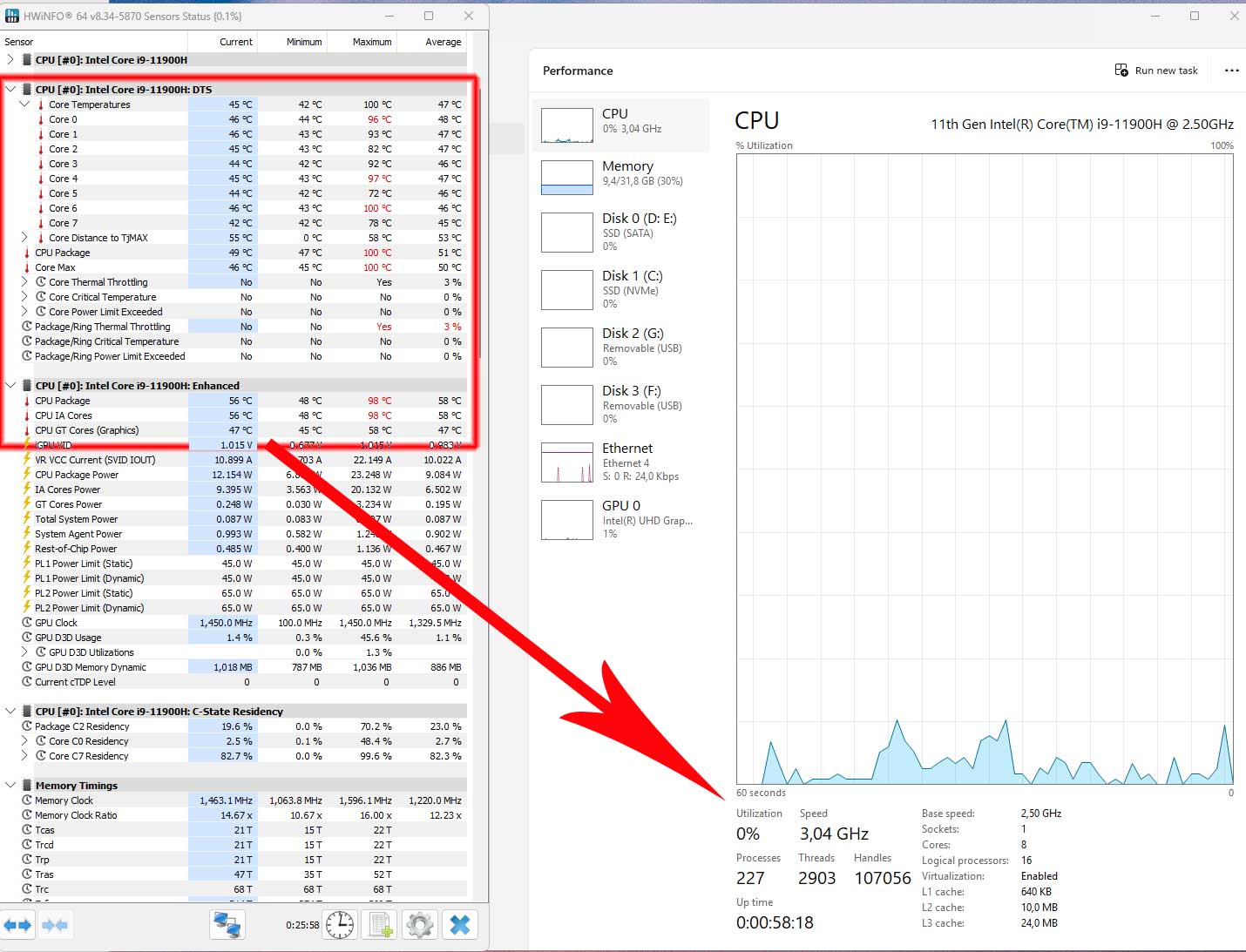This screenshot has width=1246, height=952.
Task: Collapse the Memory Timings section
Action: pos(10,786)
